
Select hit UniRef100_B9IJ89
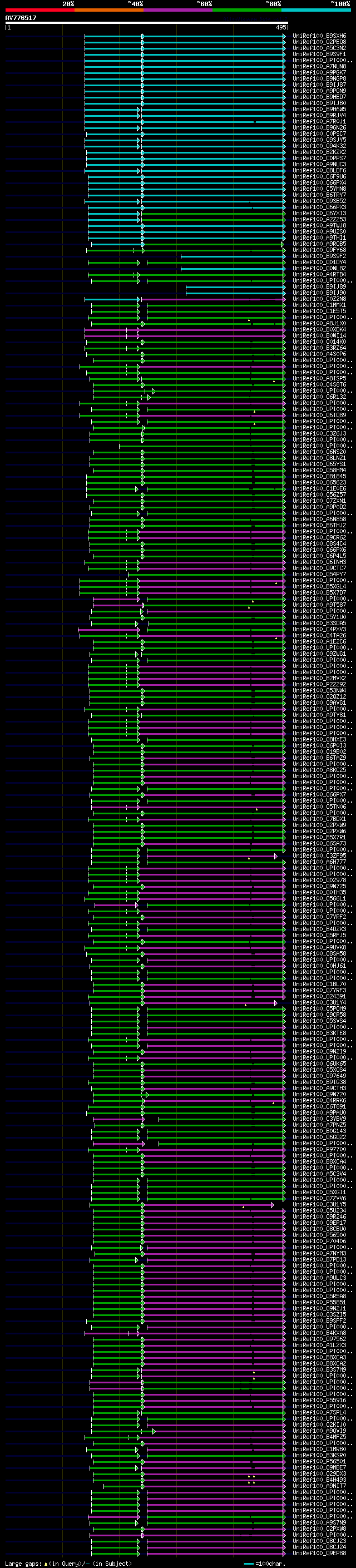pyautogui.click(x=319, y=286)
